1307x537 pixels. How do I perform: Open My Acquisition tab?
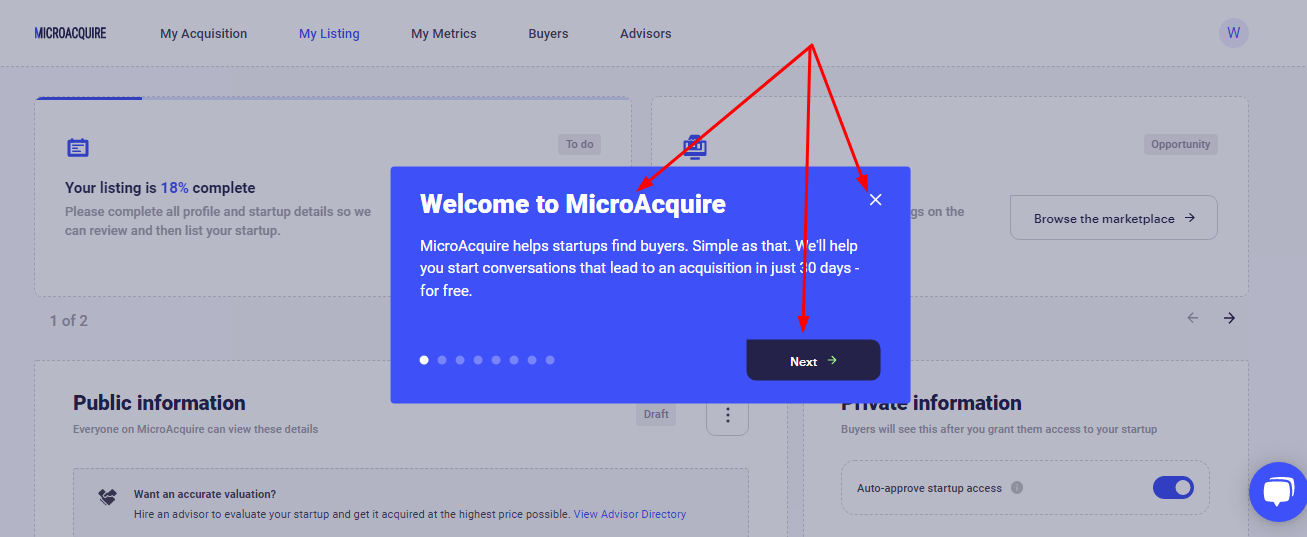tap(203, 34)
